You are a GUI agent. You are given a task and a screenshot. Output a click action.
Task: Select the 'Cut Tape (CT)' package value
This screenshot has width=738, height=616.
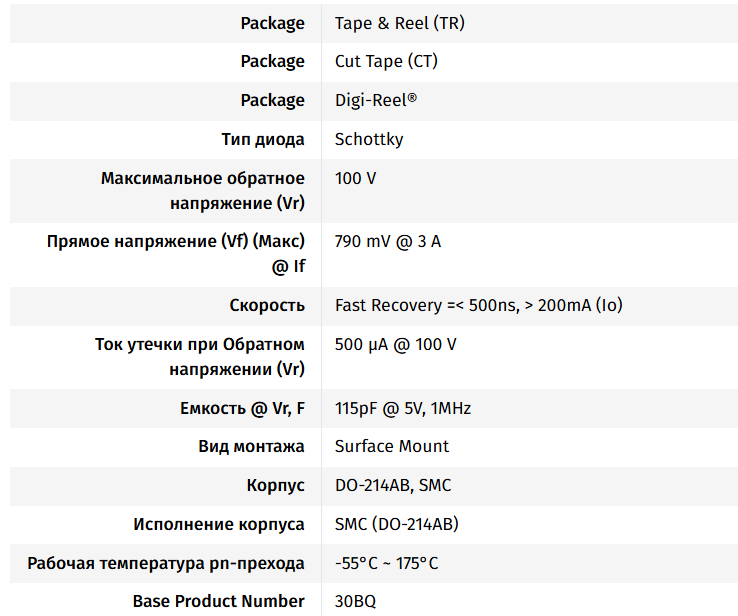pos(386,61)
